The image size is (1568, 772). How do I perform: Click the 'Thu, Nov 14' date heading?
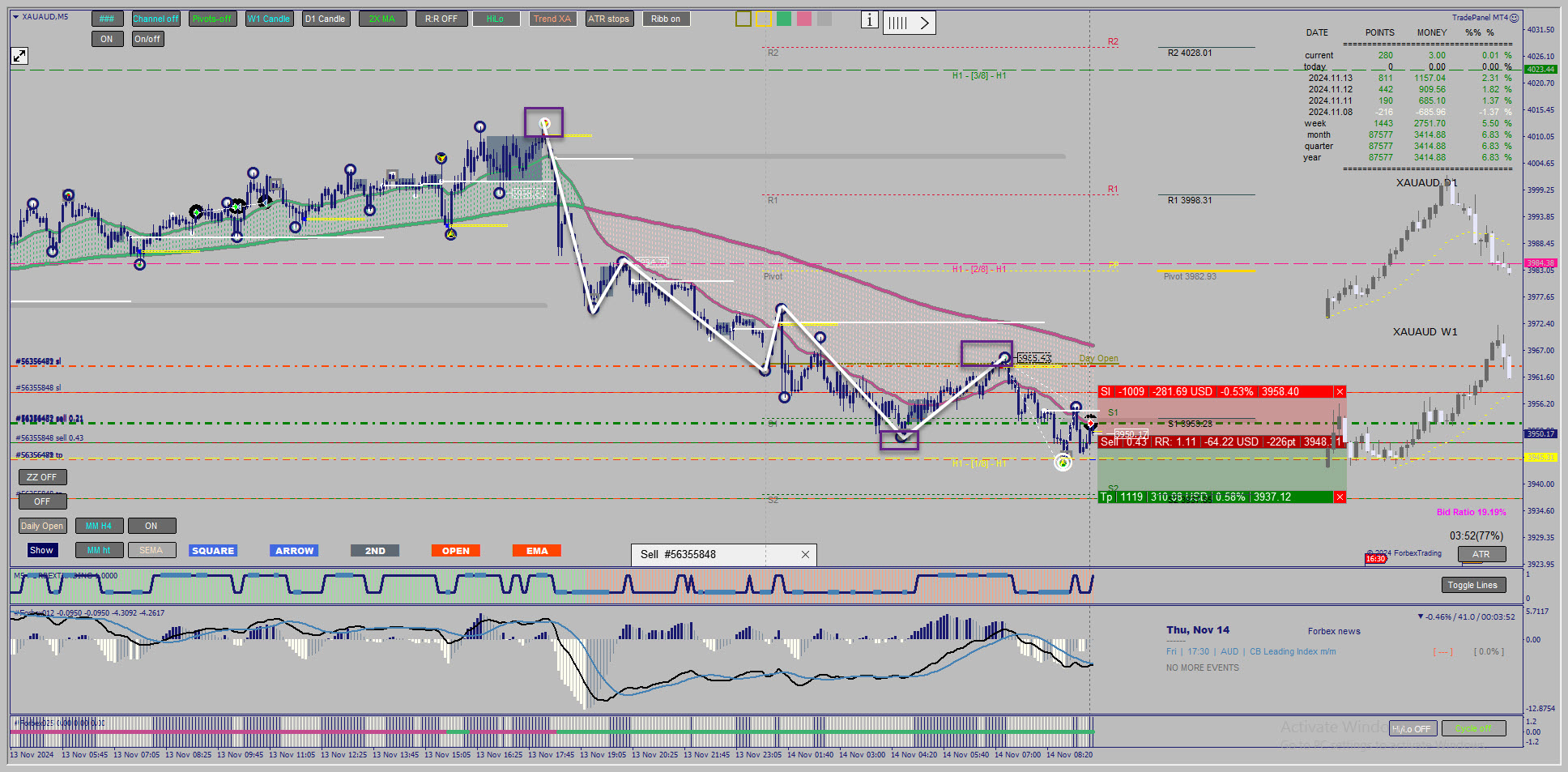click(x=1198, y=630)
